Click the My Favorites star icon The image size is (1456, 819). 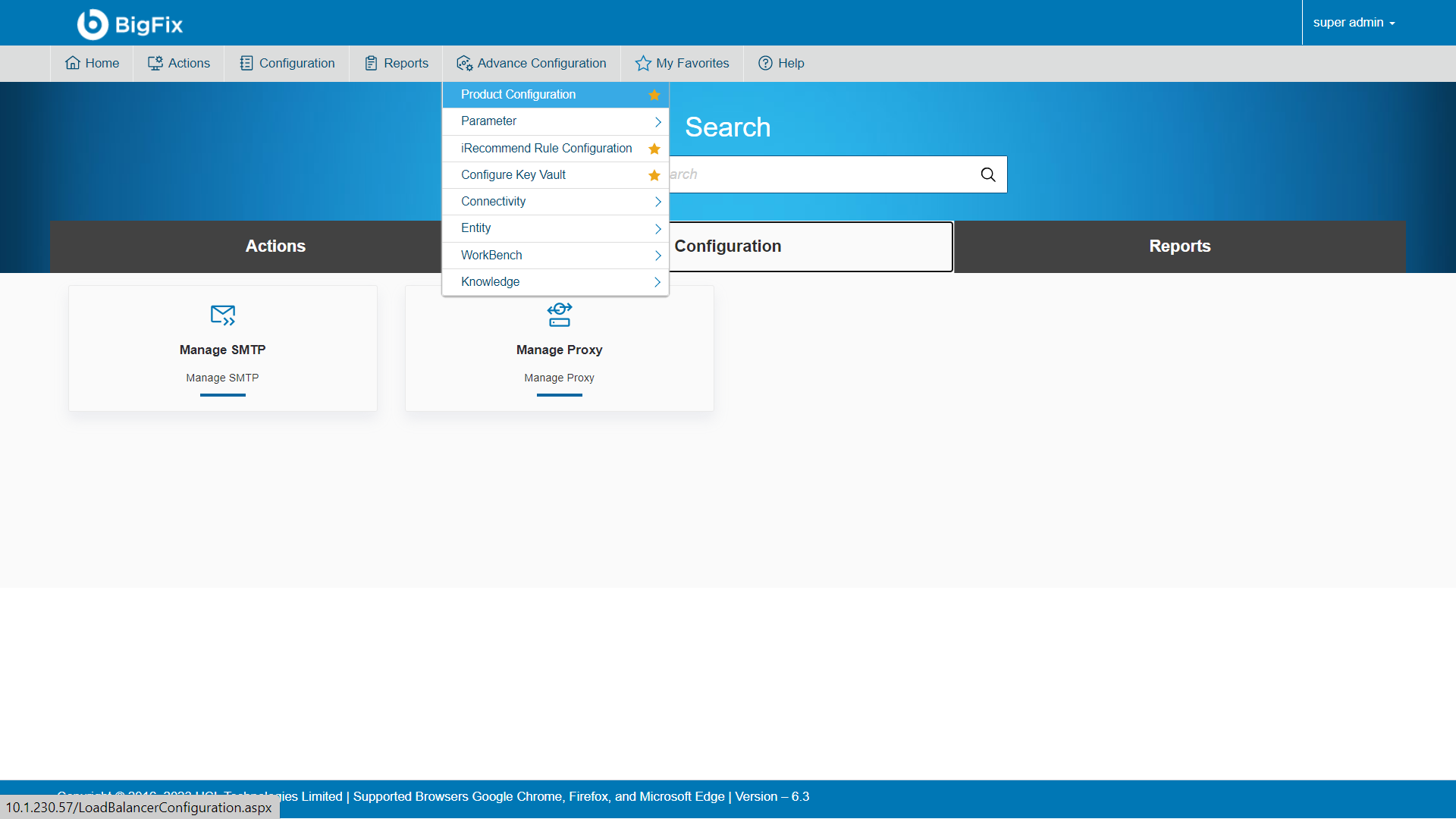pos(643,63)
